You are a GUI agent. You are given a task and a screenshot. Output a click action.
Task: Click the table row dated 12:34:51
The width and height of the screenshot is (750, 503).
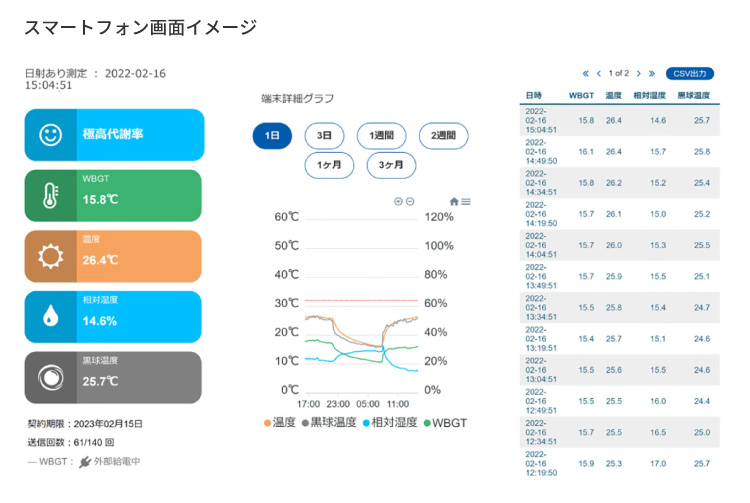click(620, 432)
